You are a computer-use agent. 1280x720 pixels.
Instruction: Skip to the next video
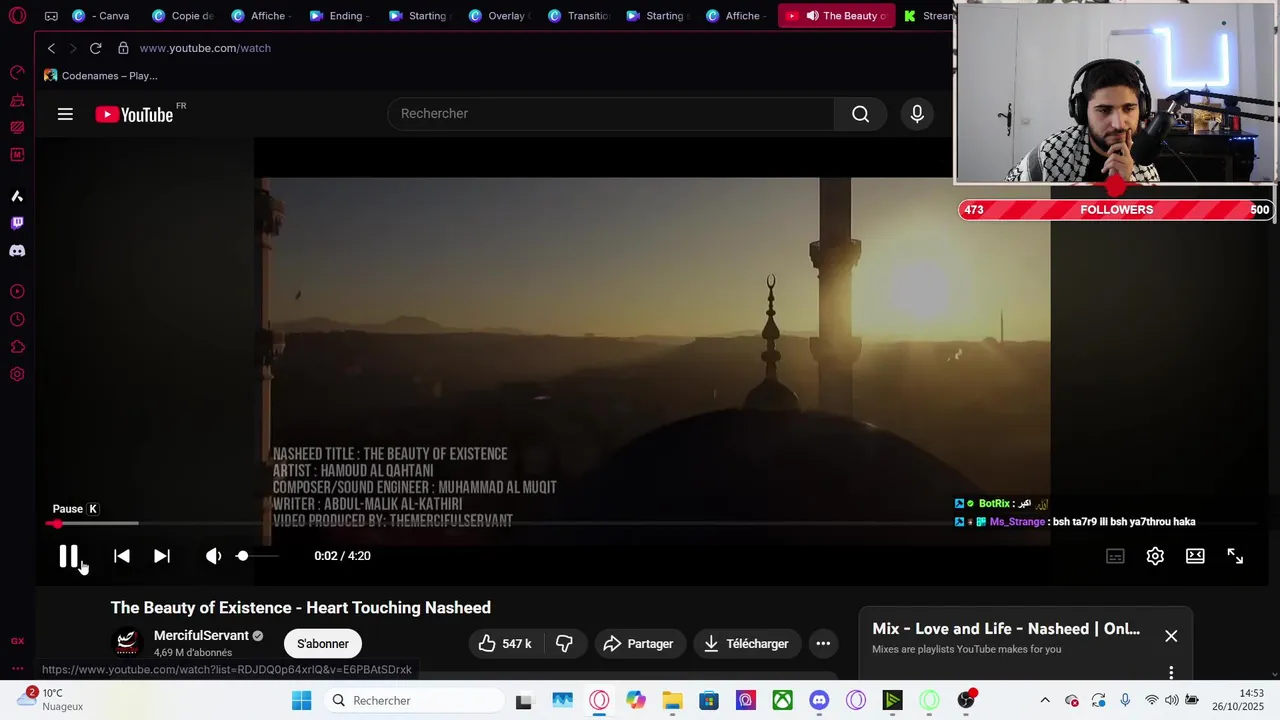pyautogui.click(x=162, y=556)
